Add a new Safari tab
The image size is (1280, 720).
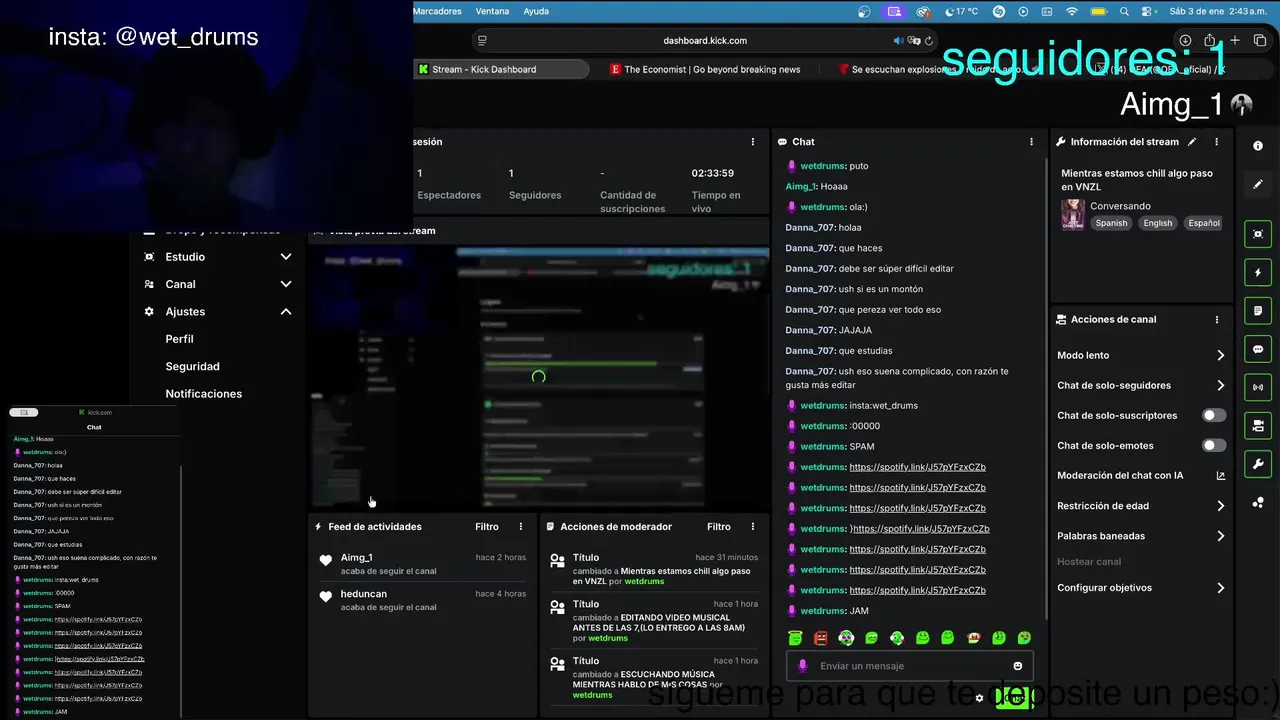(1235, 41)
